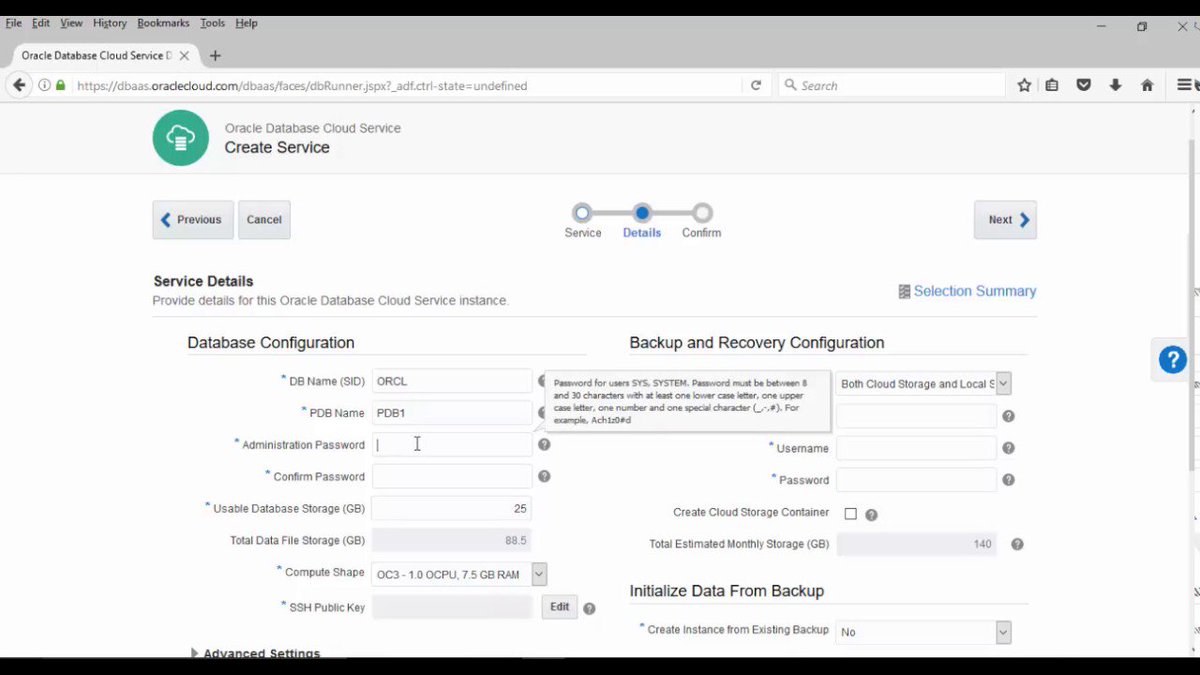Open the Bookmarks menu

coord(163,23)
